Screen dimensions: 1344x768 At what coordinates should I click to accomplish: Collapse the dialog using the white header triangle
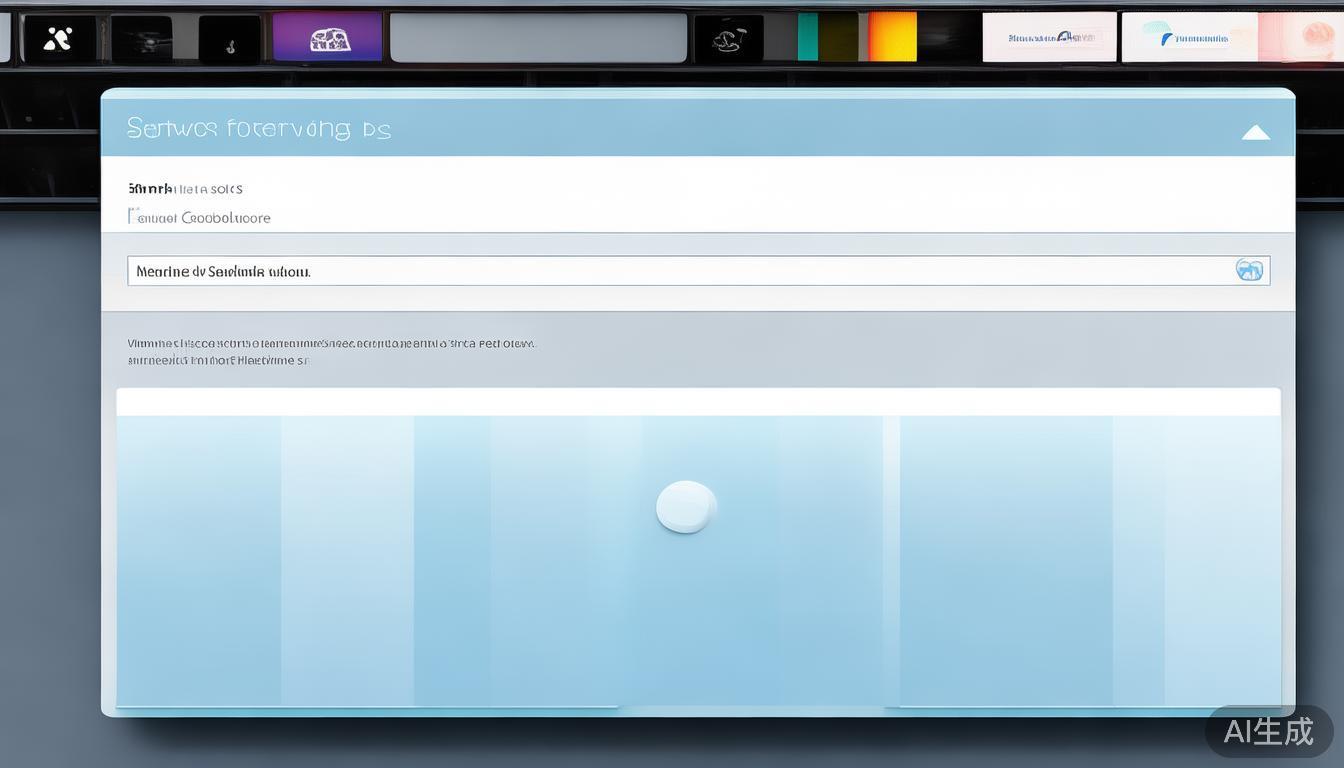[x=1255, y=132]
